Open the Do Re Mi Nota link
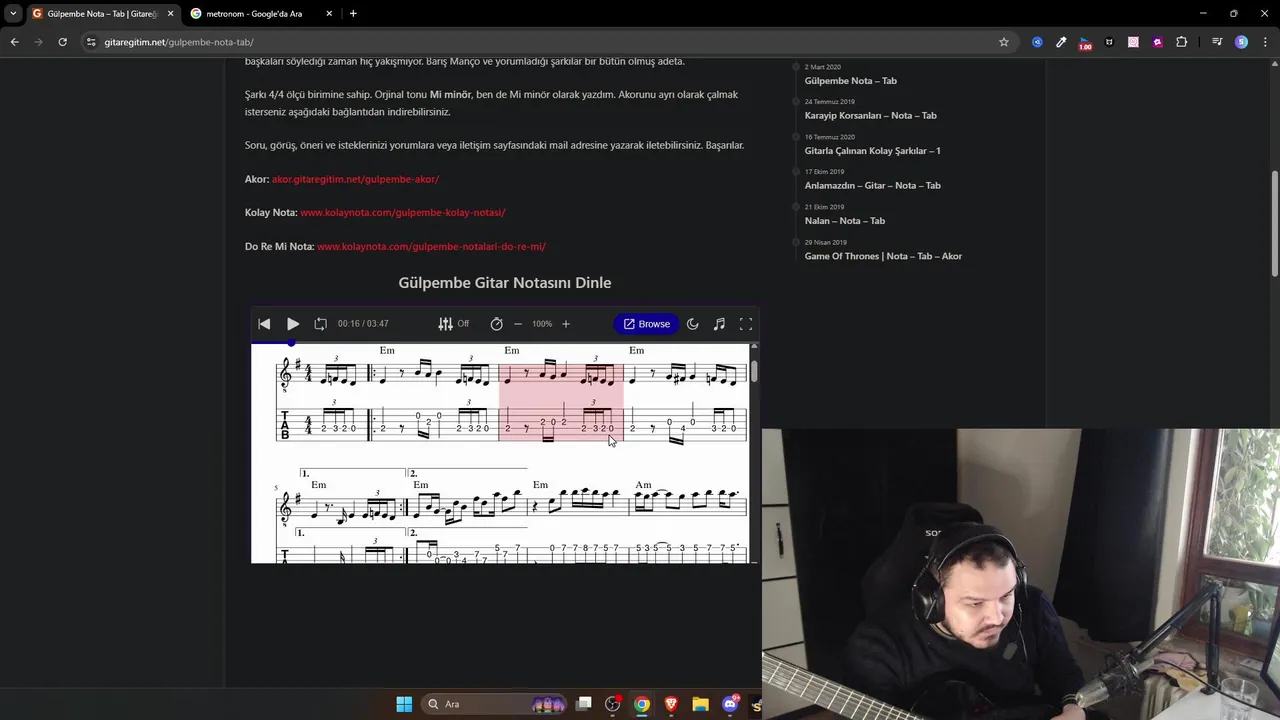This screenshot has height=720, width=1280. point(431,246)
